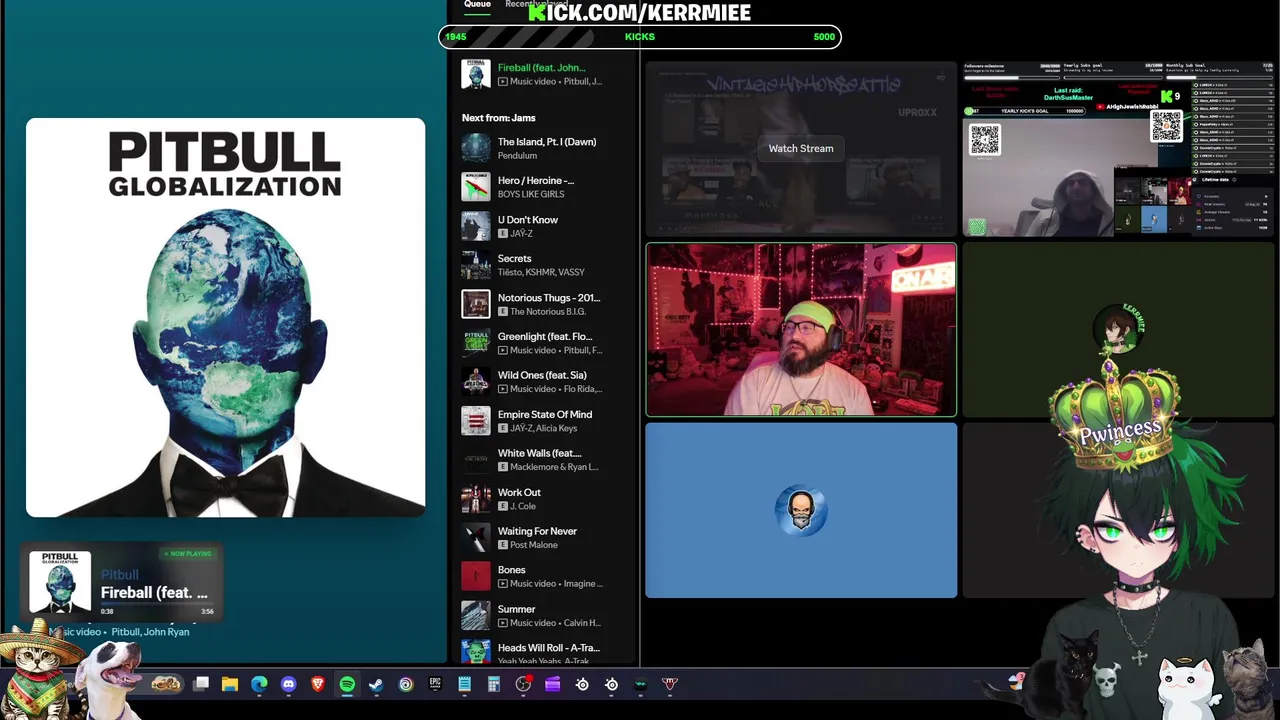
Task: Click the Steam taskbar icon
Action: click(x=376, y=684)
